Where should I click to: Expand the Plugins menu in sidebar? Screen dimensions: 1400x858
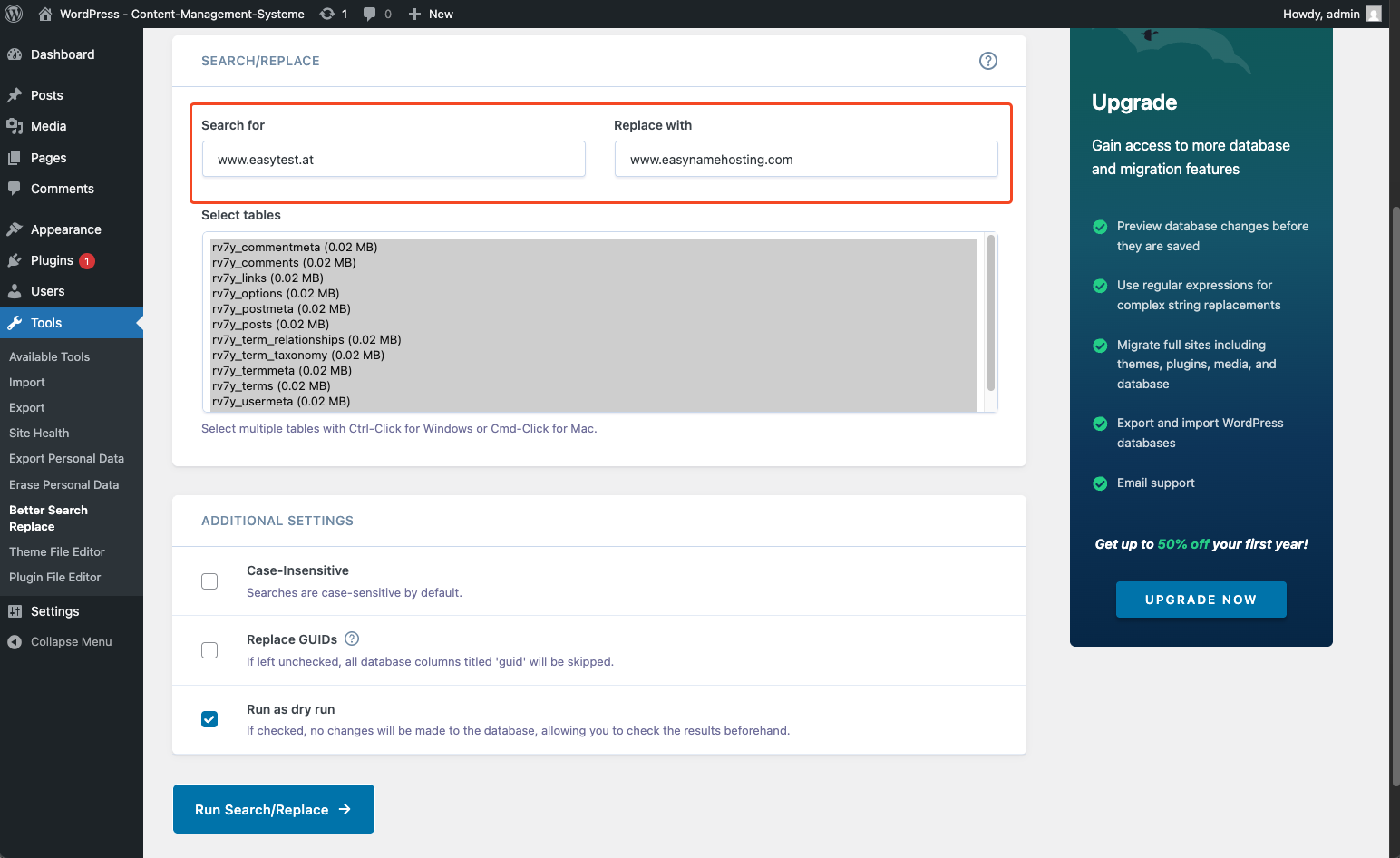(52, 260)
